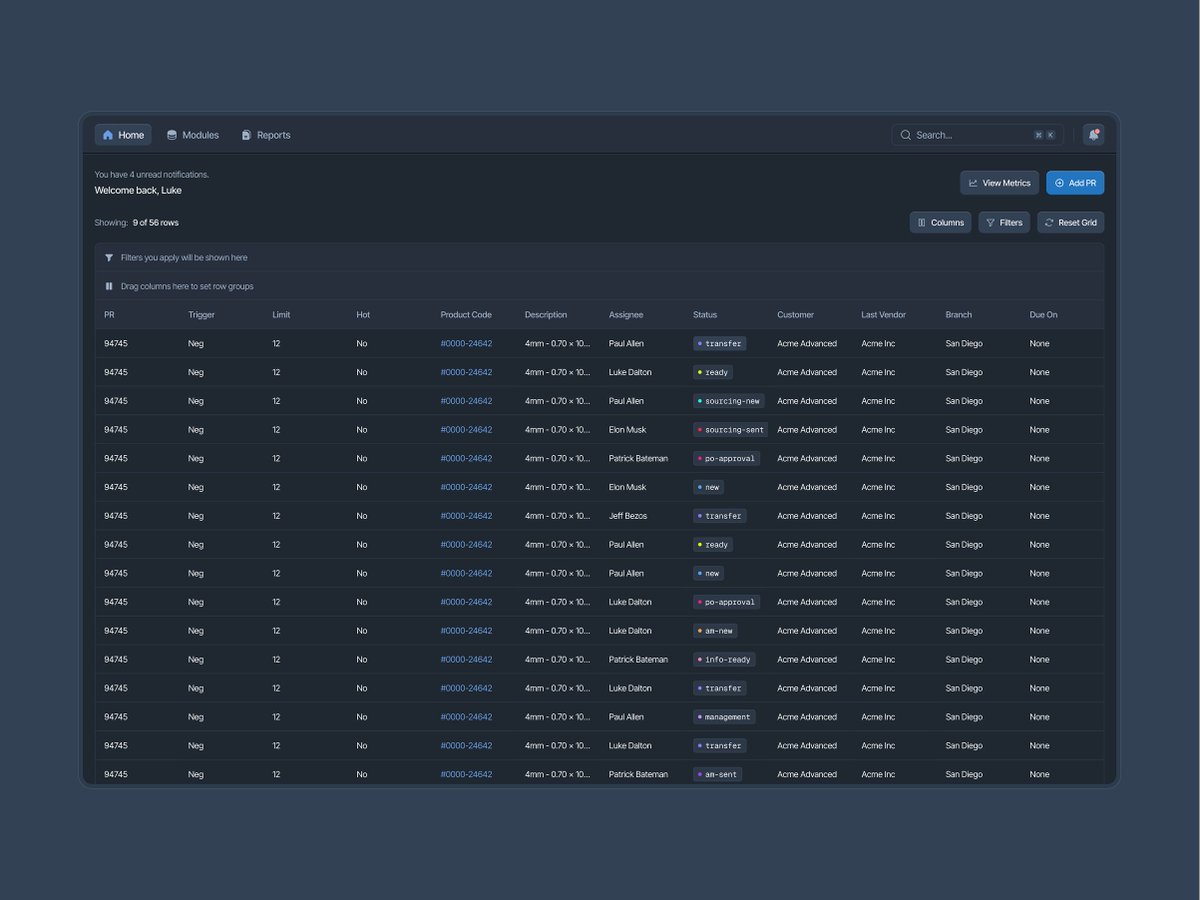This screenshot has height=900, width=1200.
Task: Click the ⌘K shortcut badge in search
Action: tap(1044, 135)
